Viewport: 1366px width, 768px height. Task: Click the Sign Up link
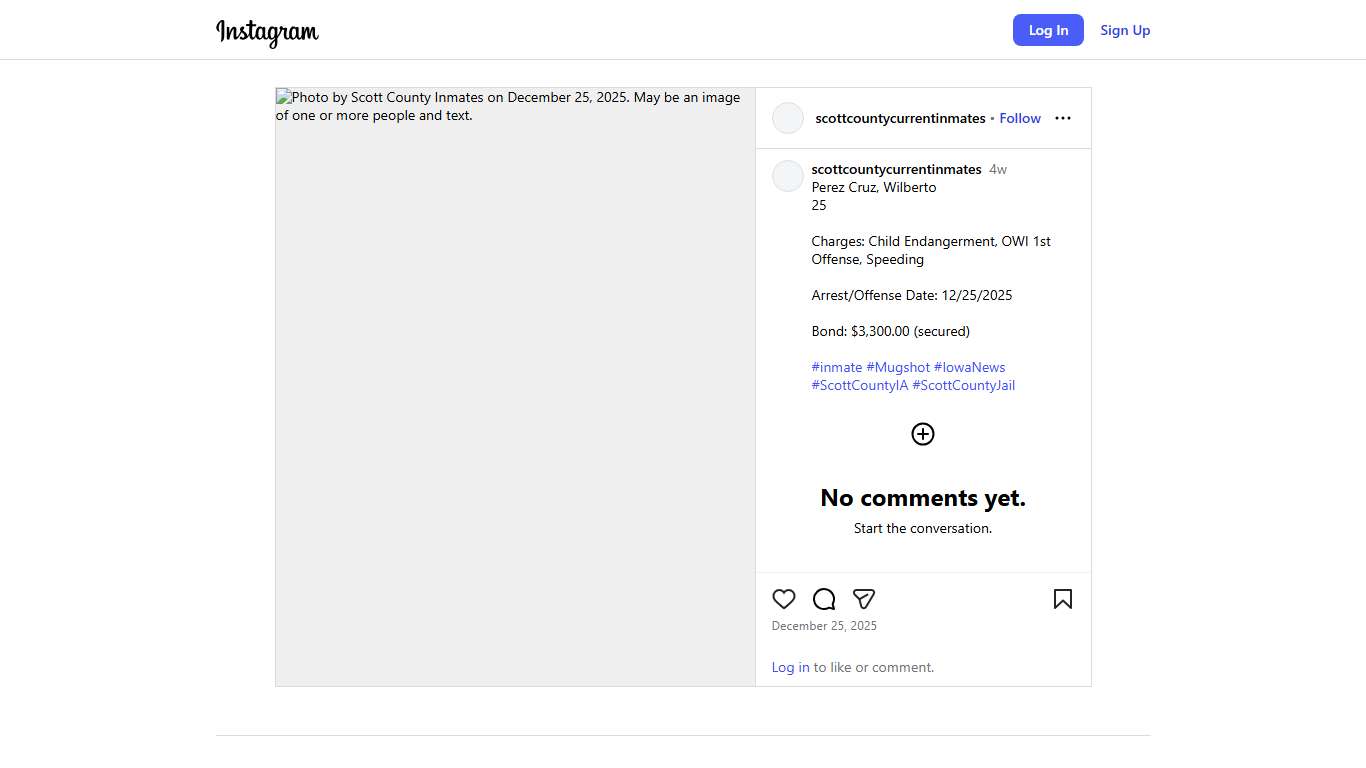coord(1125,30)
